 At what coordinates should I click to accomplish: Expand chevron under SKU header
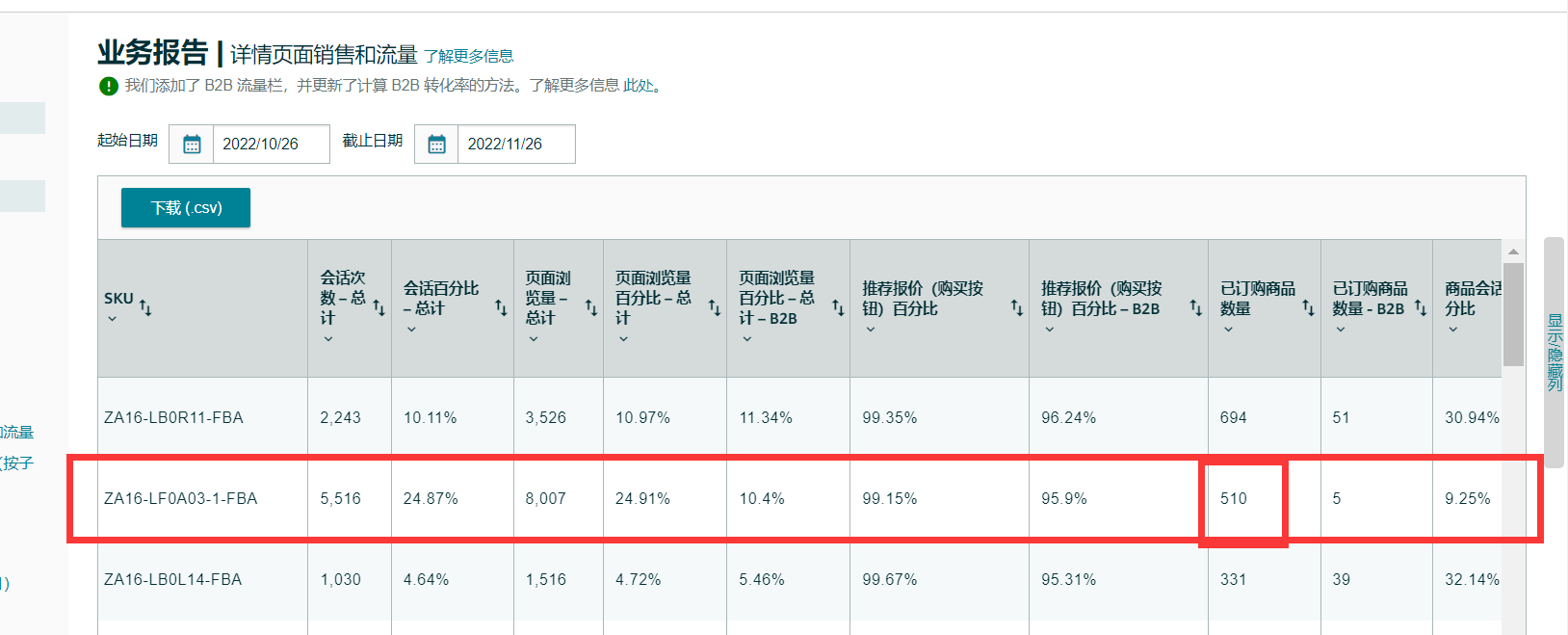click(x=112, y=319)
